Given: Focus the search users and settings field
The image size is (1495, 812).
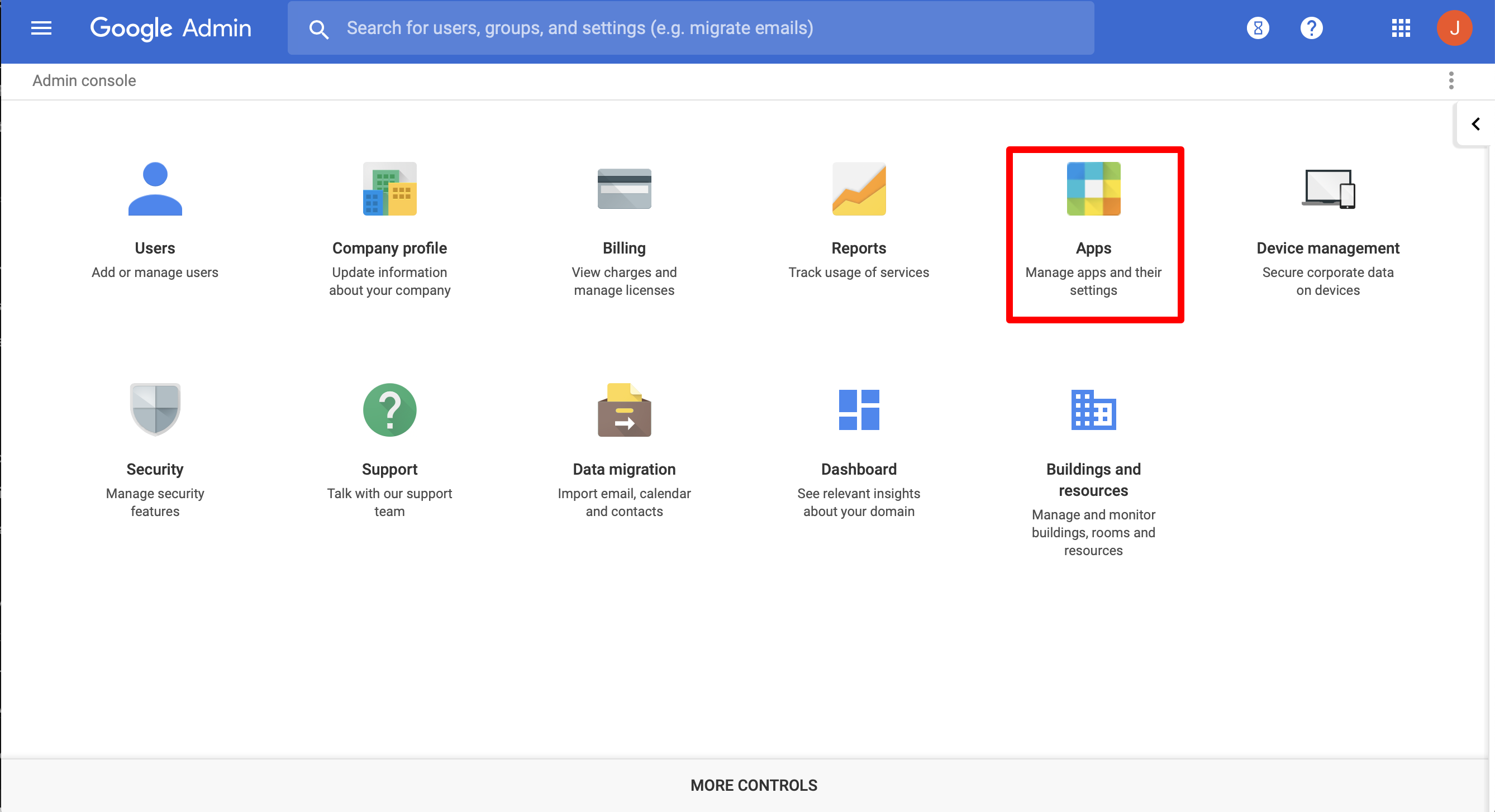Looking at the screenshot, I should coord(691,28).
